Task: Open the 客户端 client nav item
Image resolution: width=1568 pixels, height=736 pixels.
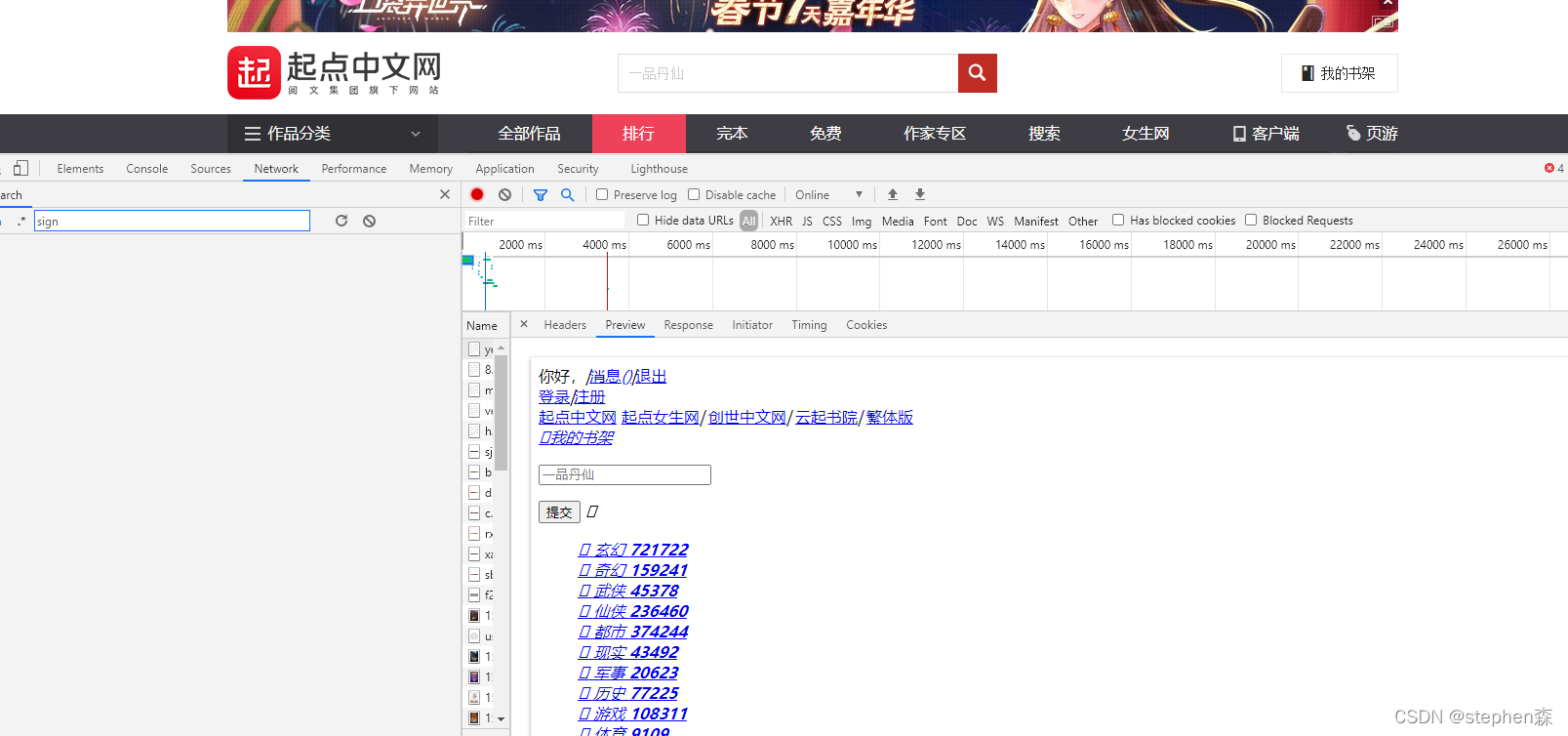Action: tap(1266, 134)
